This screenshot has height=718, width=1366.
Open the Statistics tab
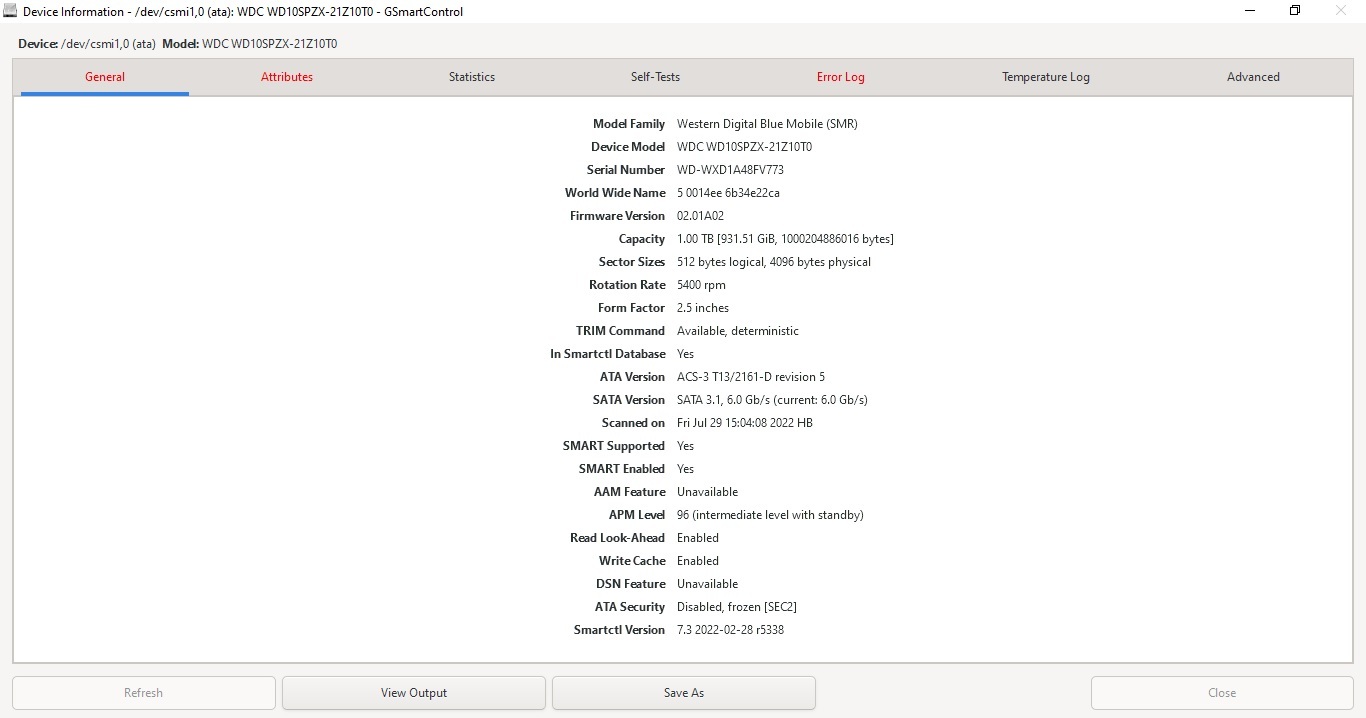(472, 77)
